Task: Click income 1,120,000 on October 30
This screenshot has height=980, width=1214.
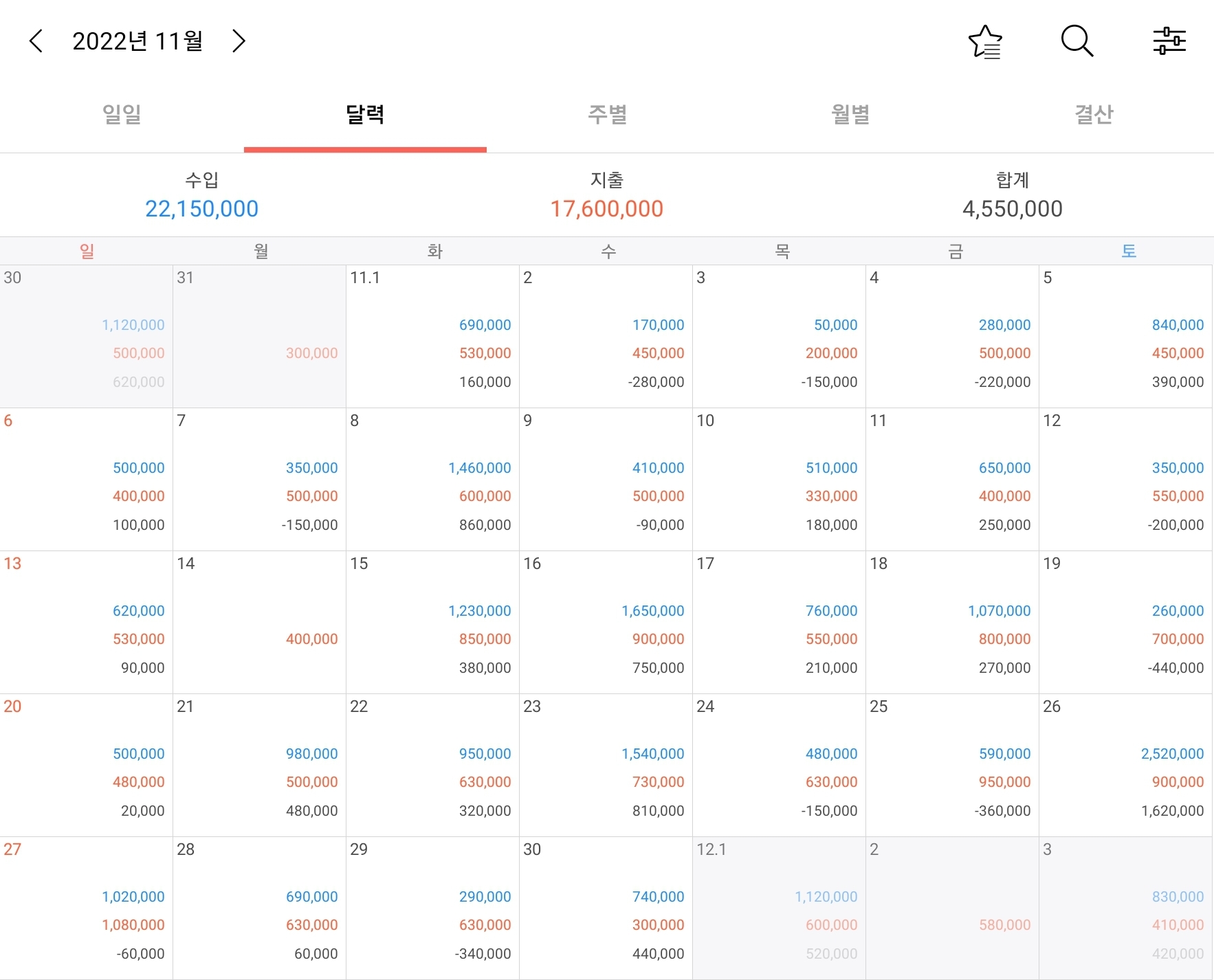Action: click(x=133, y=325)
